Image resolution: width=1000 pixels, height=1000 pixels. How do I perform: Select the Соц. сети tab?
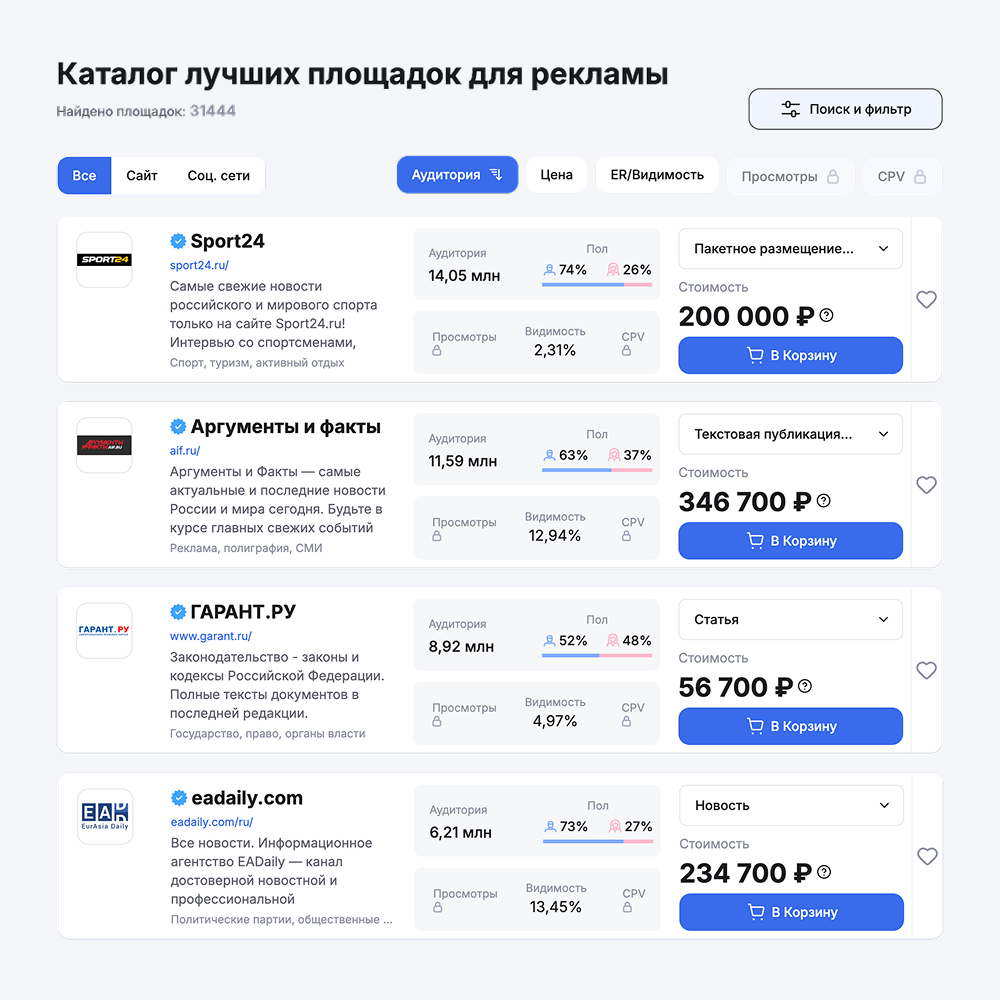coord(218,175)
